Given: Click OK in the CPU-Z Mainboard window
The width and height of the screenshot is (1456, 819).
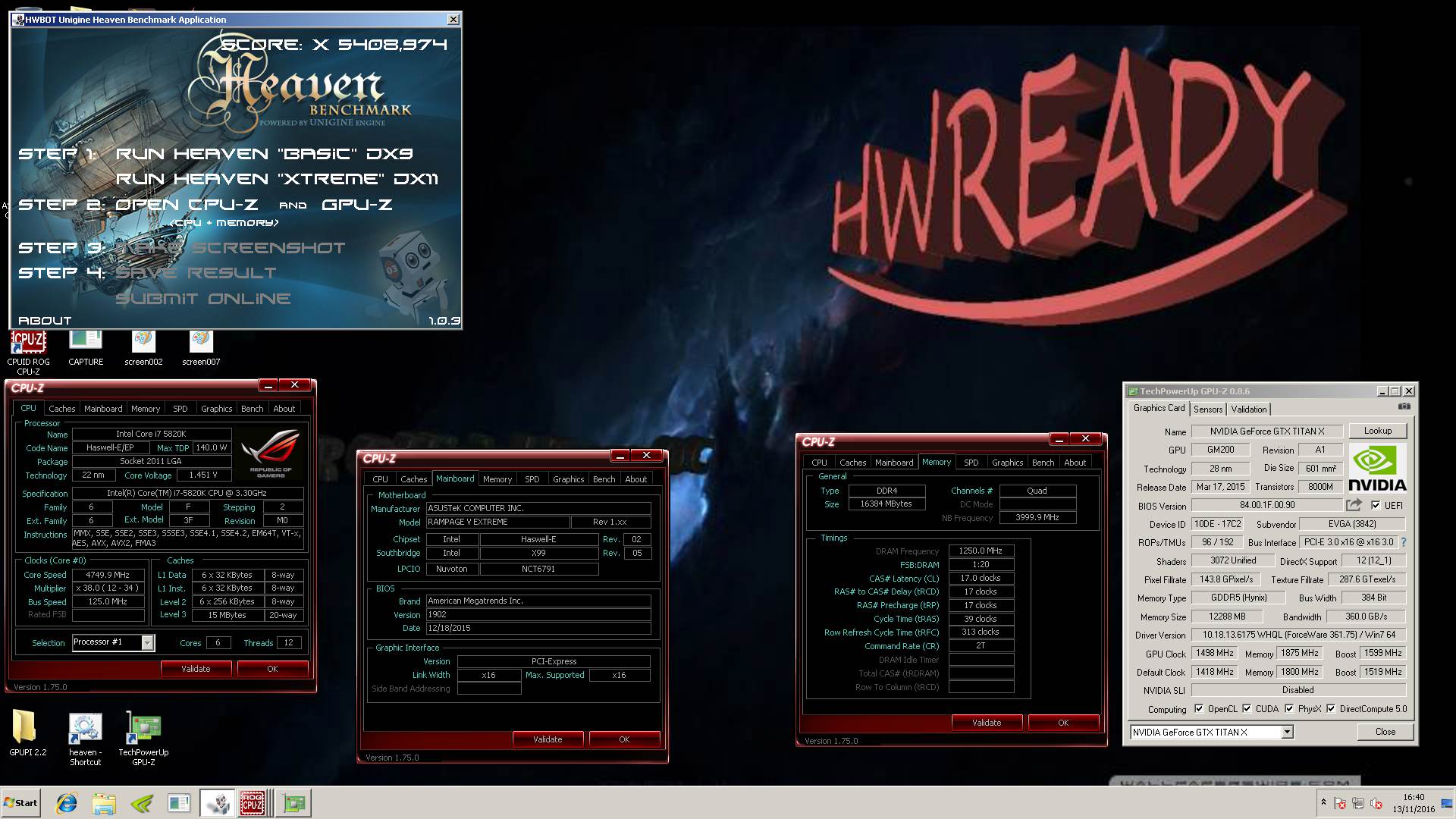Looking at the screenshot, I should pos(624,739).
